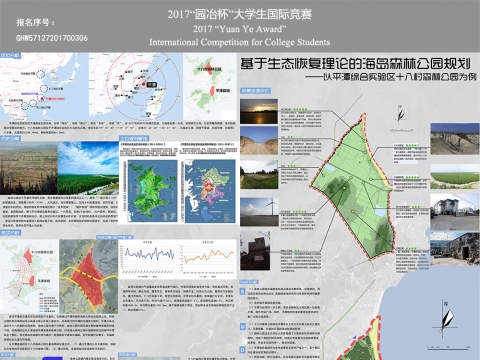Viewport: 480px width, 360px height.
Task: Open the grassy field with trees photo
Action: coord(259,174)
